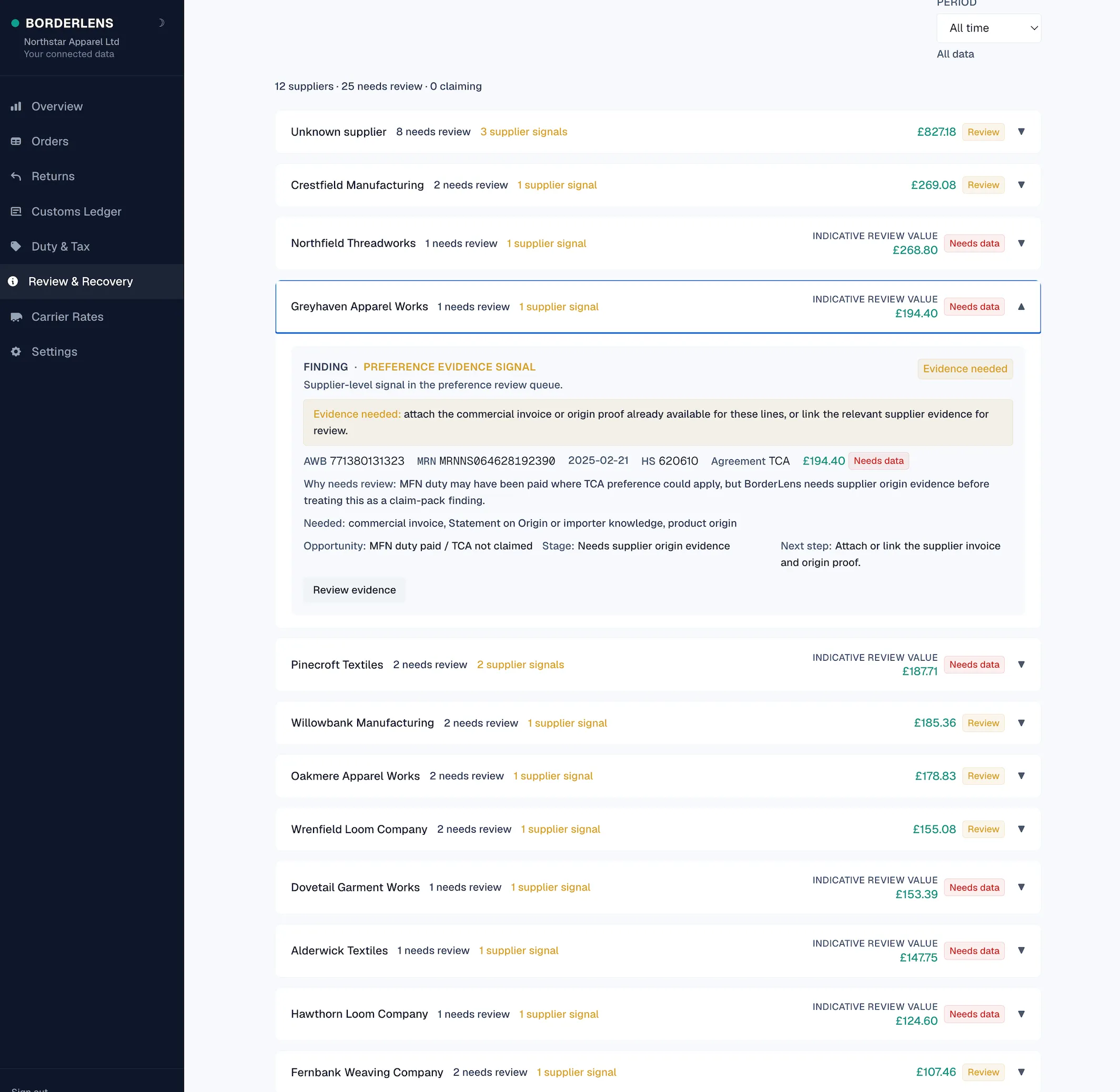Click the date 2025-02-21
The width and height of the screenshot is (1120, 1092).
(598, 461)
